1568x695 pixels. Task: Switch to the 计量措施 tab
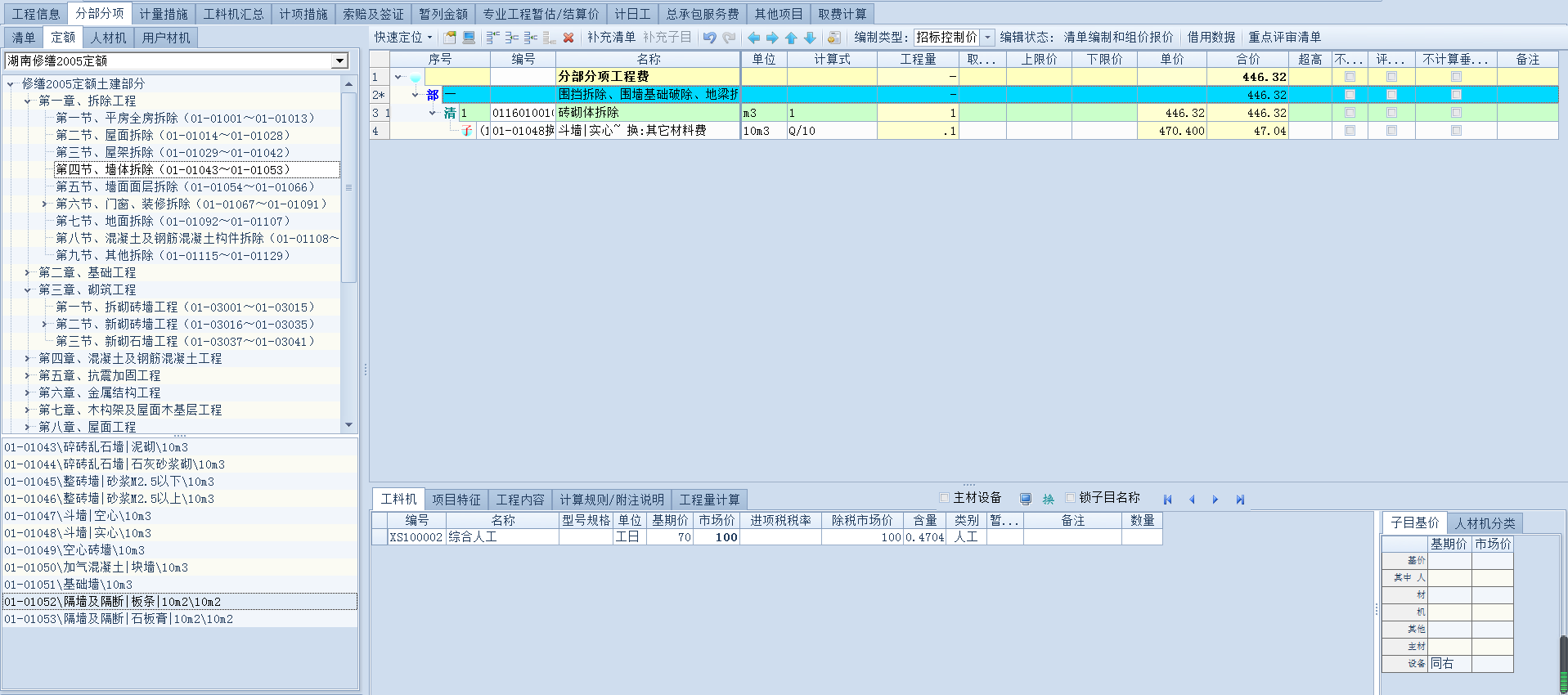pos(163,14)
